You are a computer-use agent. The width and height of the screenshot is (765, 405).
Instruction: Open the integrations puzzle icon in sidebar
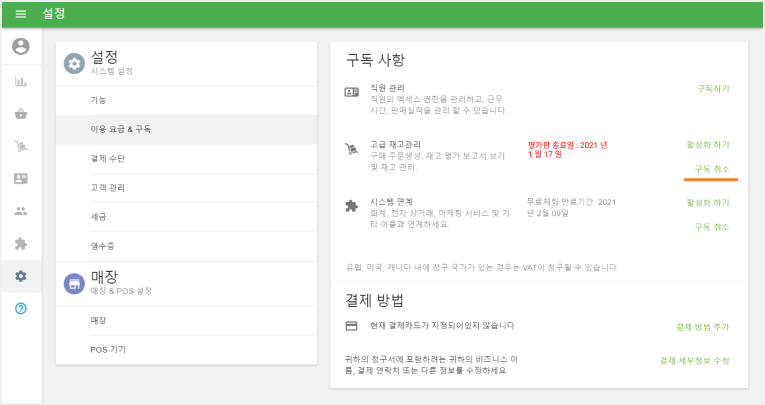[21, 243]
